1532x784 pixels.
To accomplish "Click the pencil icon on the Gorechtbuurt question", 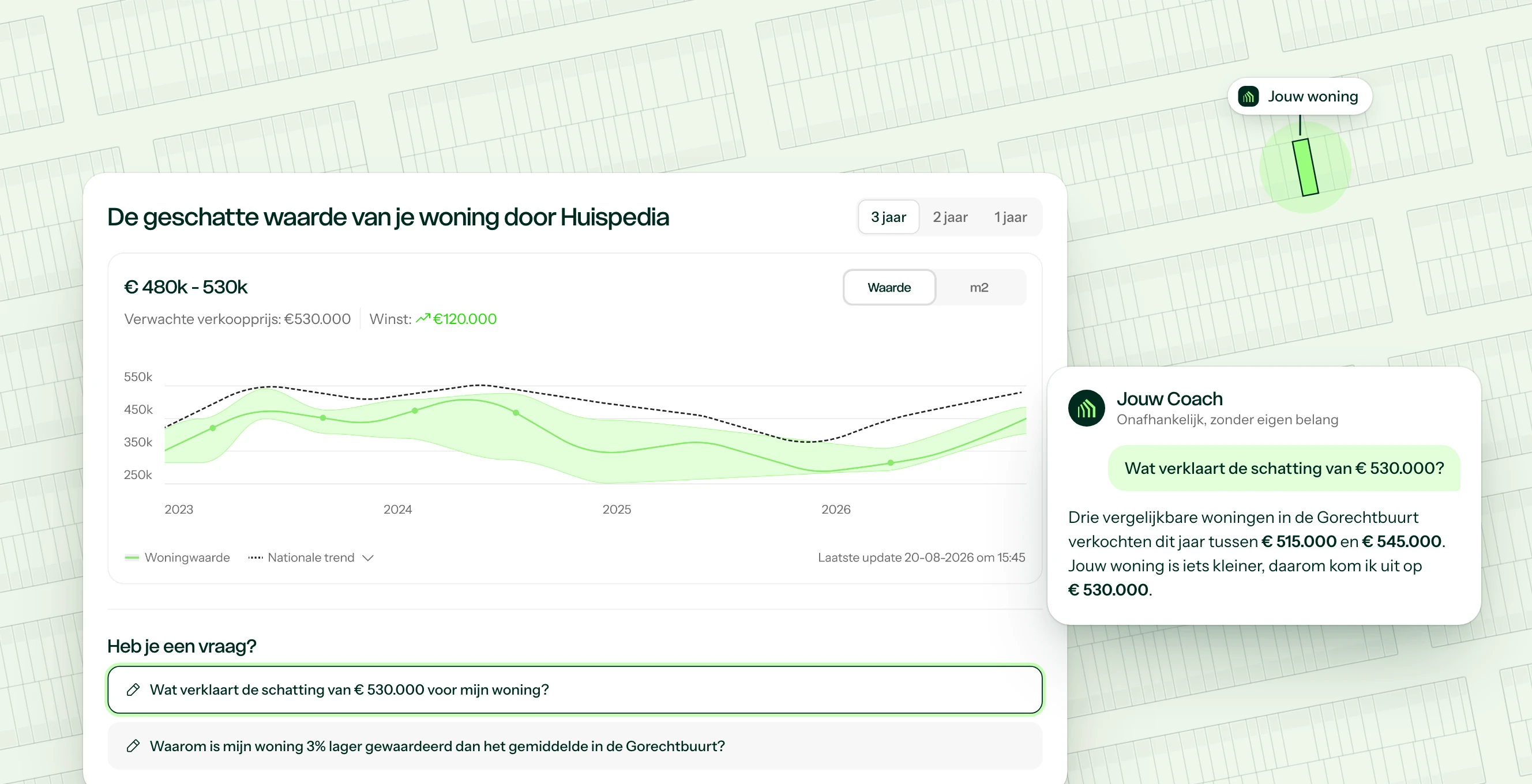I will click(133, 746).
